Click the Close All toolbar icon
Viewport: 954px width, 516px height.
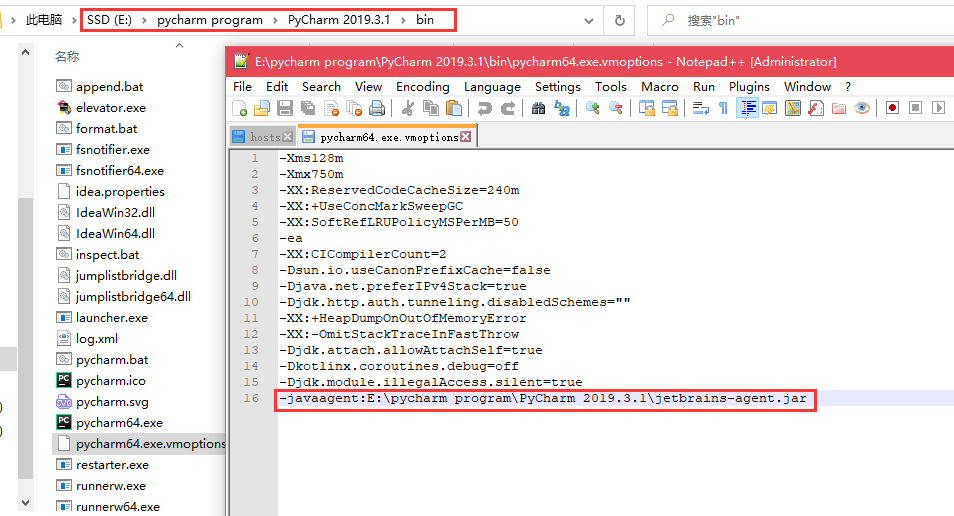pos(354,108)
